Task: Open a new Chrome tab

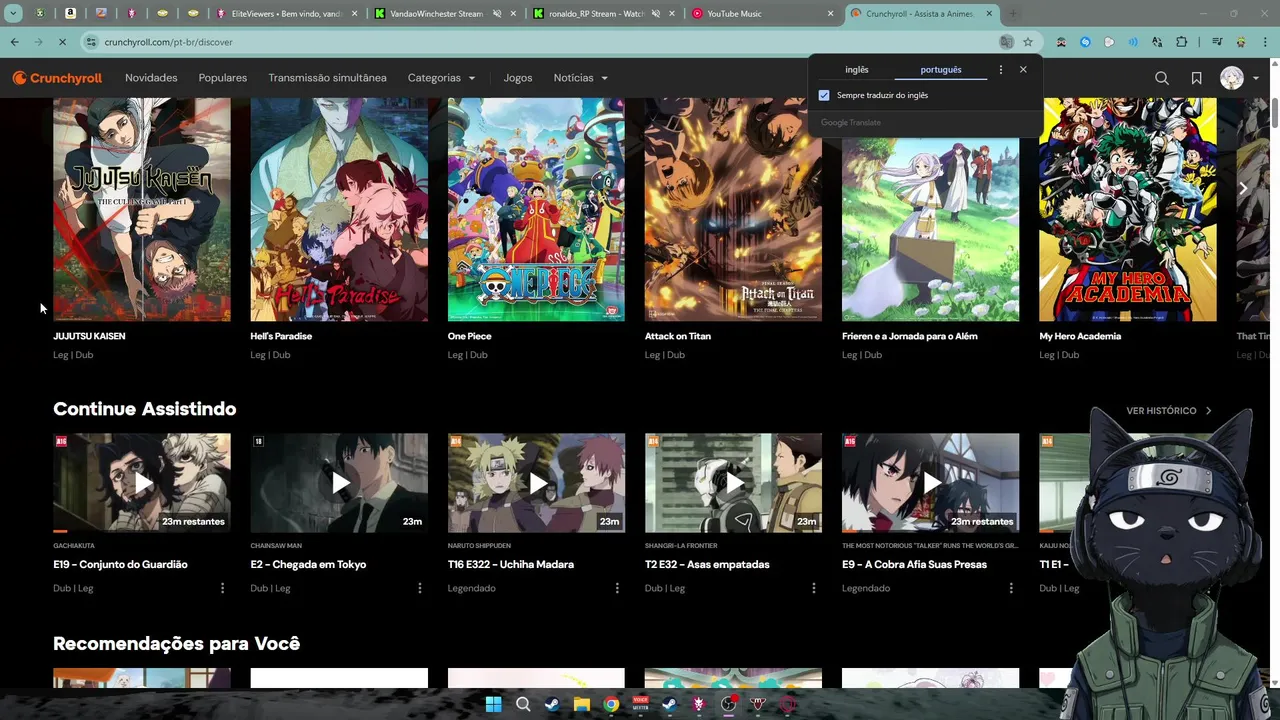Action: pyautogui.click(x=1013, y=14)
